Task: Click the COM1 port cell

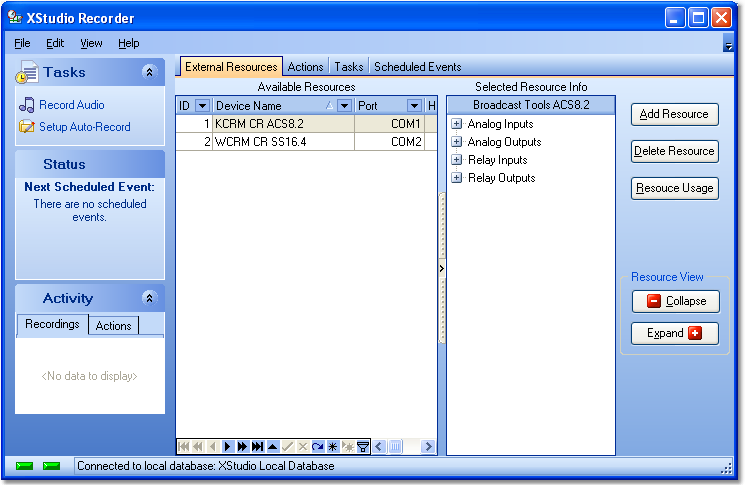Action: [x=390, y=124]
